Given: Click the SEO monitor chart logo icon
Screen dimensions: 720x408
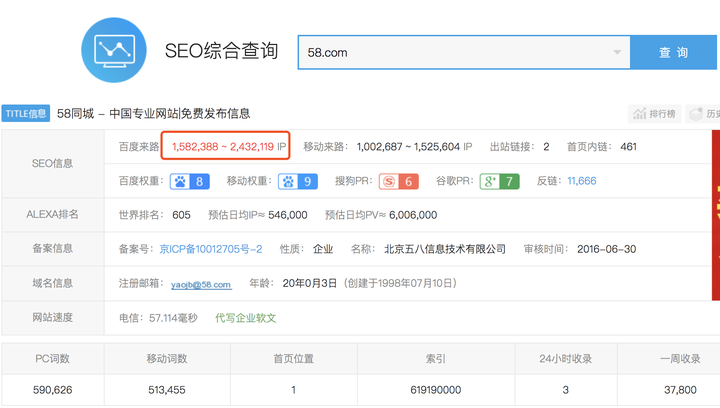Looking at the screenshot, I should [114, 50].
